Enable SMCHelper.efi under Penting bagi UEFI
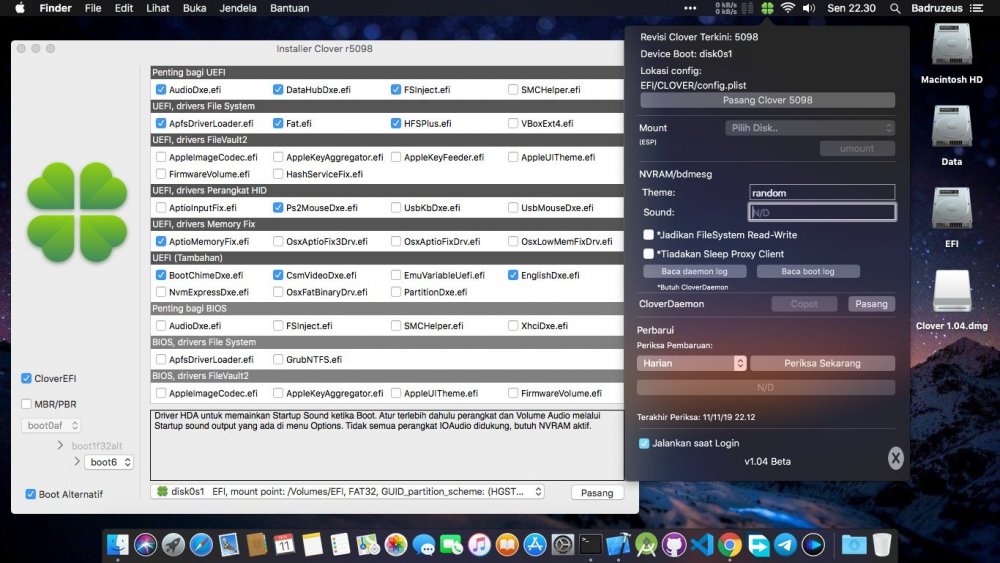The height and width of the screenshot is (563, 1000). pyautogui.click(x=513, y=89)
